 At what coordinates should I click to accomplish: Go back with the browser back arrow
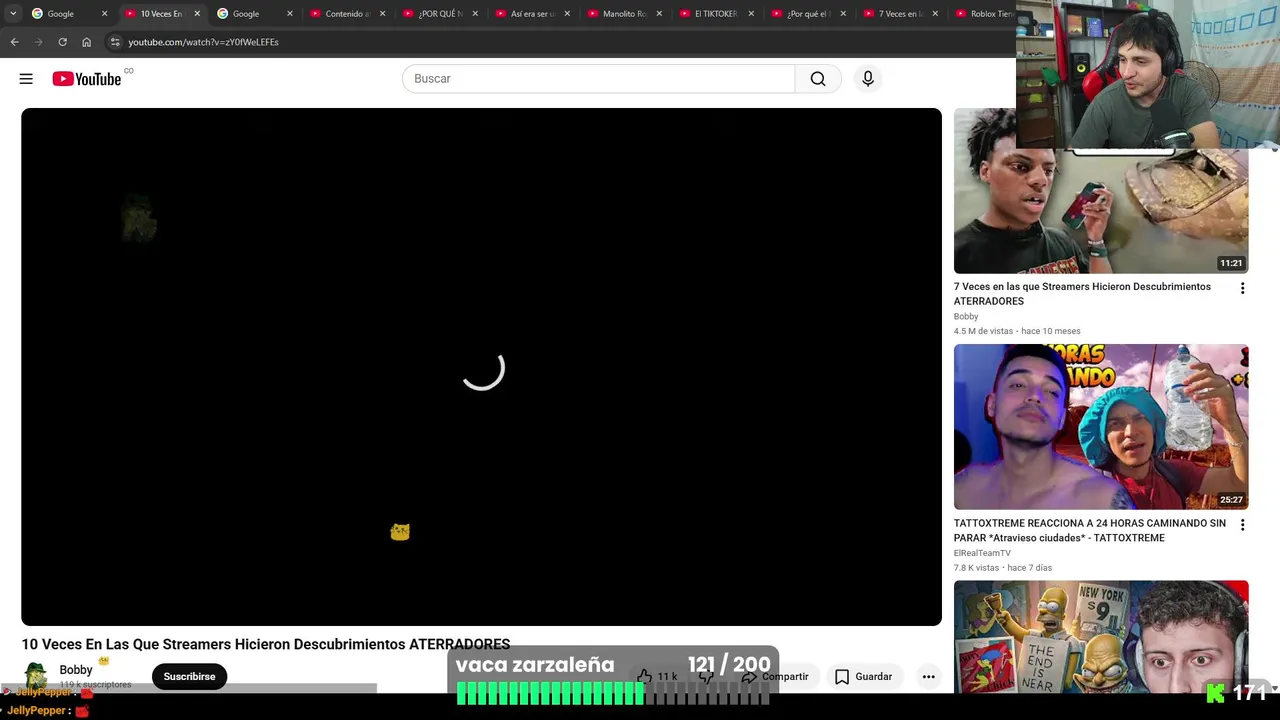14,42
